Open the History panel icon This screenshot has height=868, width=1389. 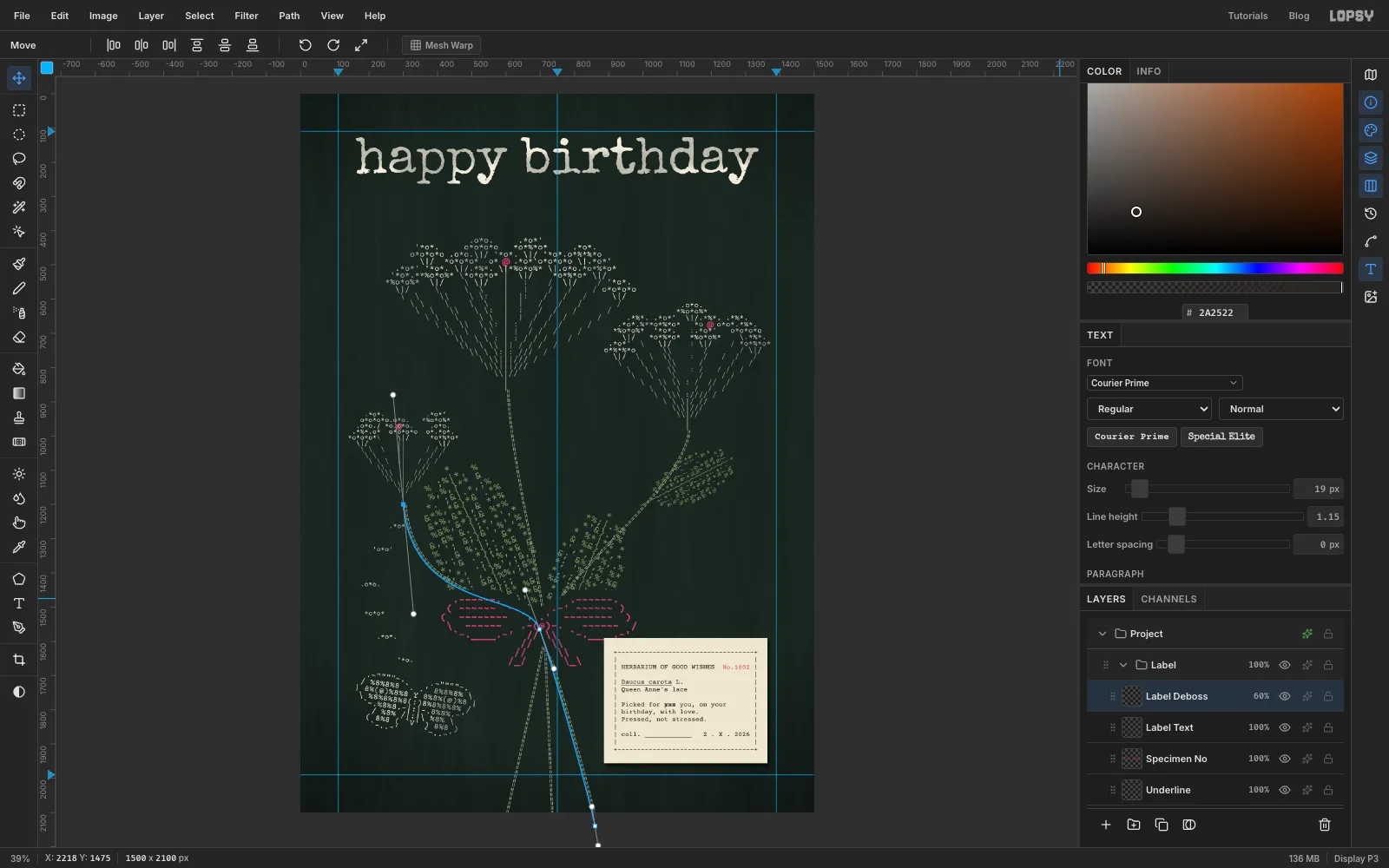point(1371,214)
